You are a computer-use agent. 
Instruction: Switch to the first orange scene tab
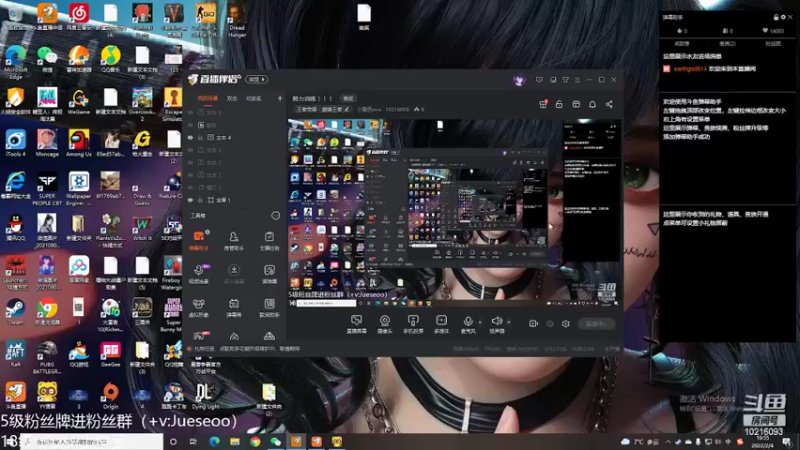click(207, 98)
